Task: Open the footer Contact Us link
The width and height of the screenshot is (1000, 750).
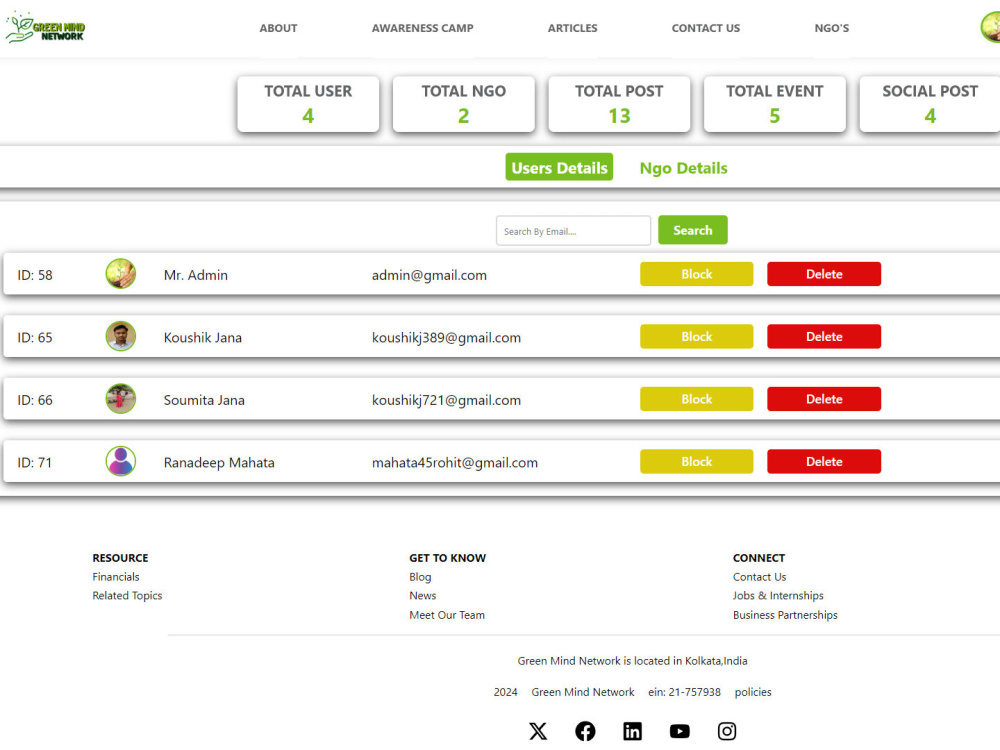Action: 760,577
